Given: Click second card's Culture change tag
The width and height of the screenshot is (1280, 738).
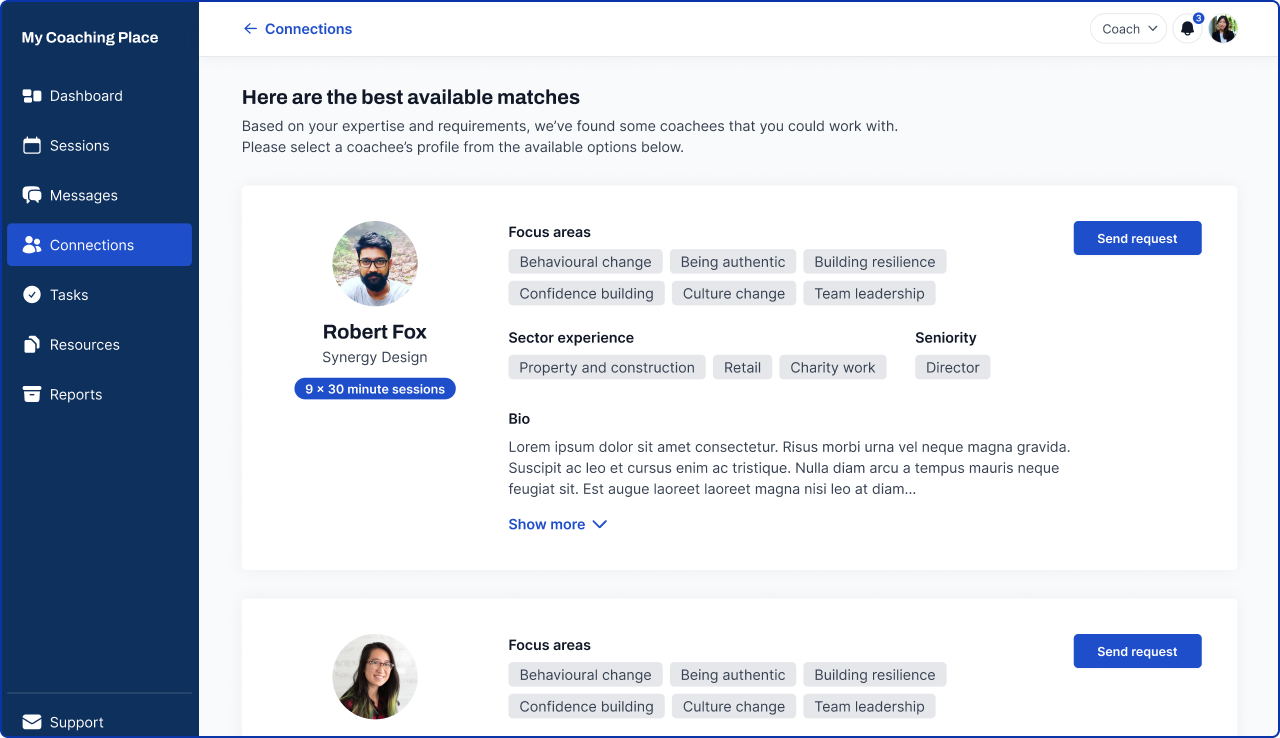Looking at the screenshot, I should click(x=734, y=706).
